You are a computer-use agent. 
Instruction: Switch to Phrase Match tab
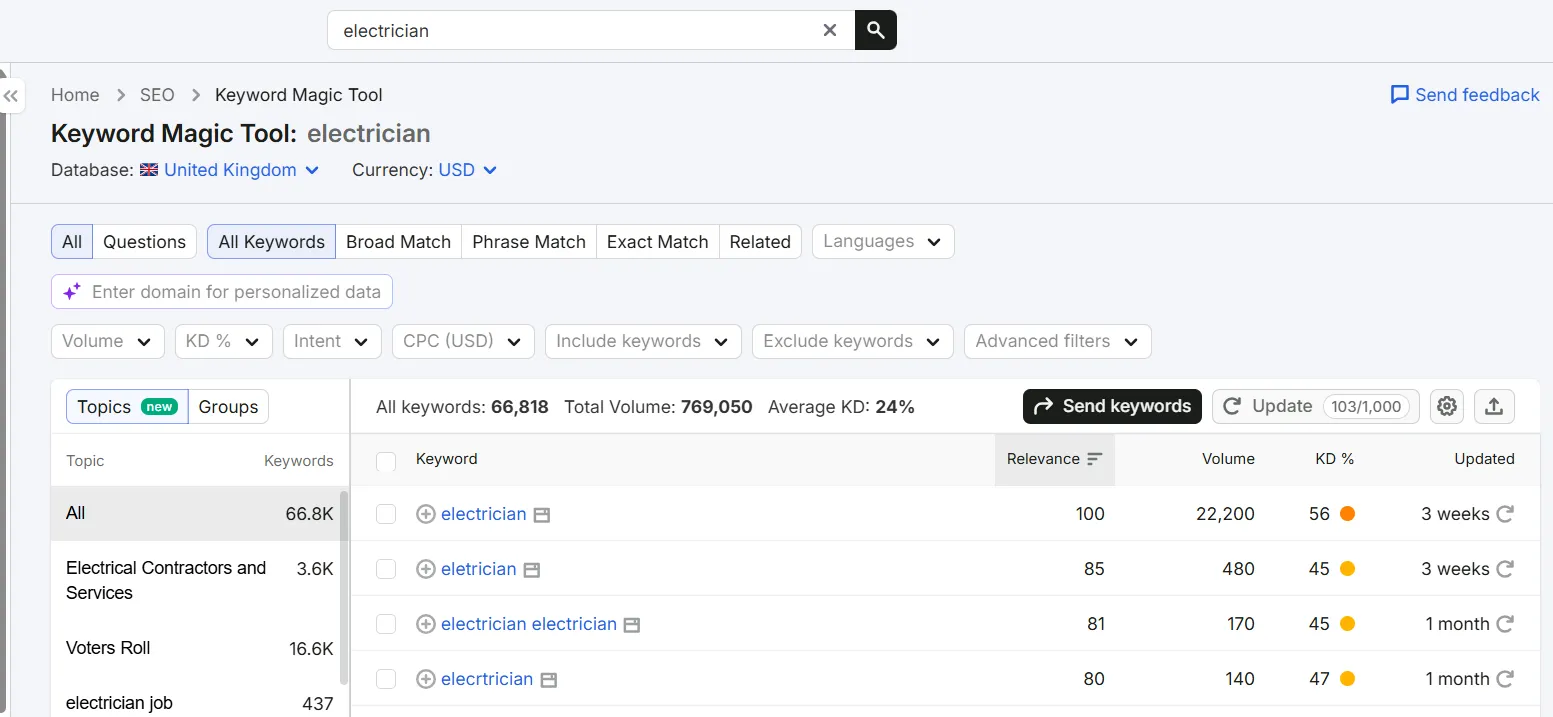tap(529, 242)
